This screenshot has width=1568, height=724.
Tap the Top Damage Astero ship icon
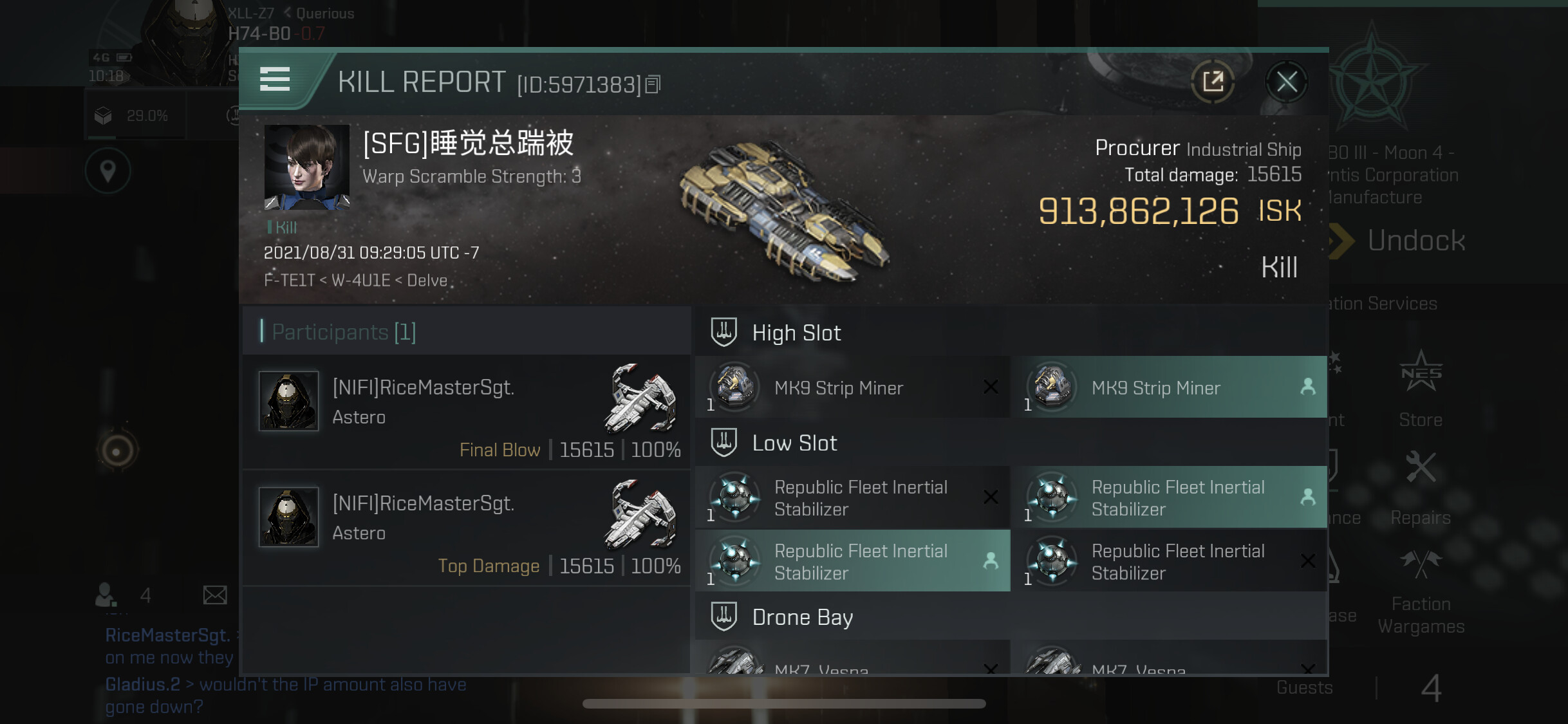(x=640, y=515)
